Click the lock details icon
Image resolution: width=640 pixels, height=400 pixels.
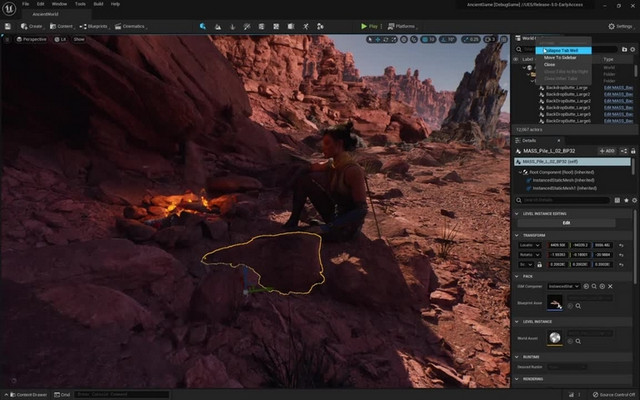633,151
